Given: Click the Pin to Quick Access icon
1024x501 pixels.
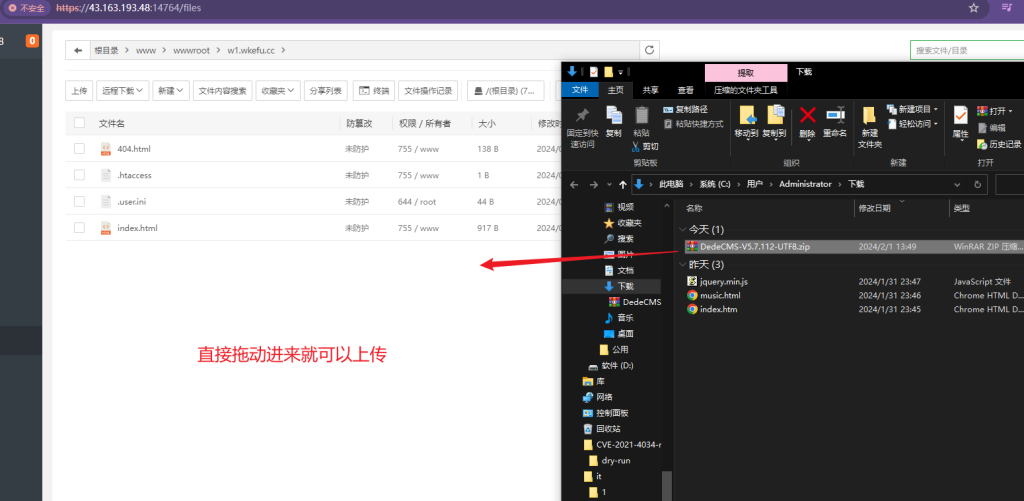Looking at the screenshot, I should [x=580, y=116].
